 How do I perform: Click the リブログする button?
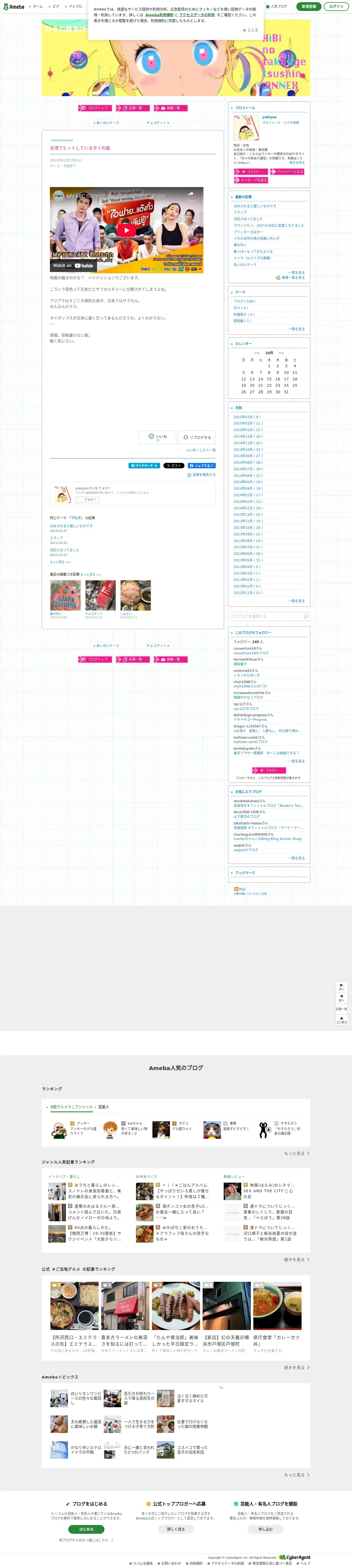click(x=197, y=437)
